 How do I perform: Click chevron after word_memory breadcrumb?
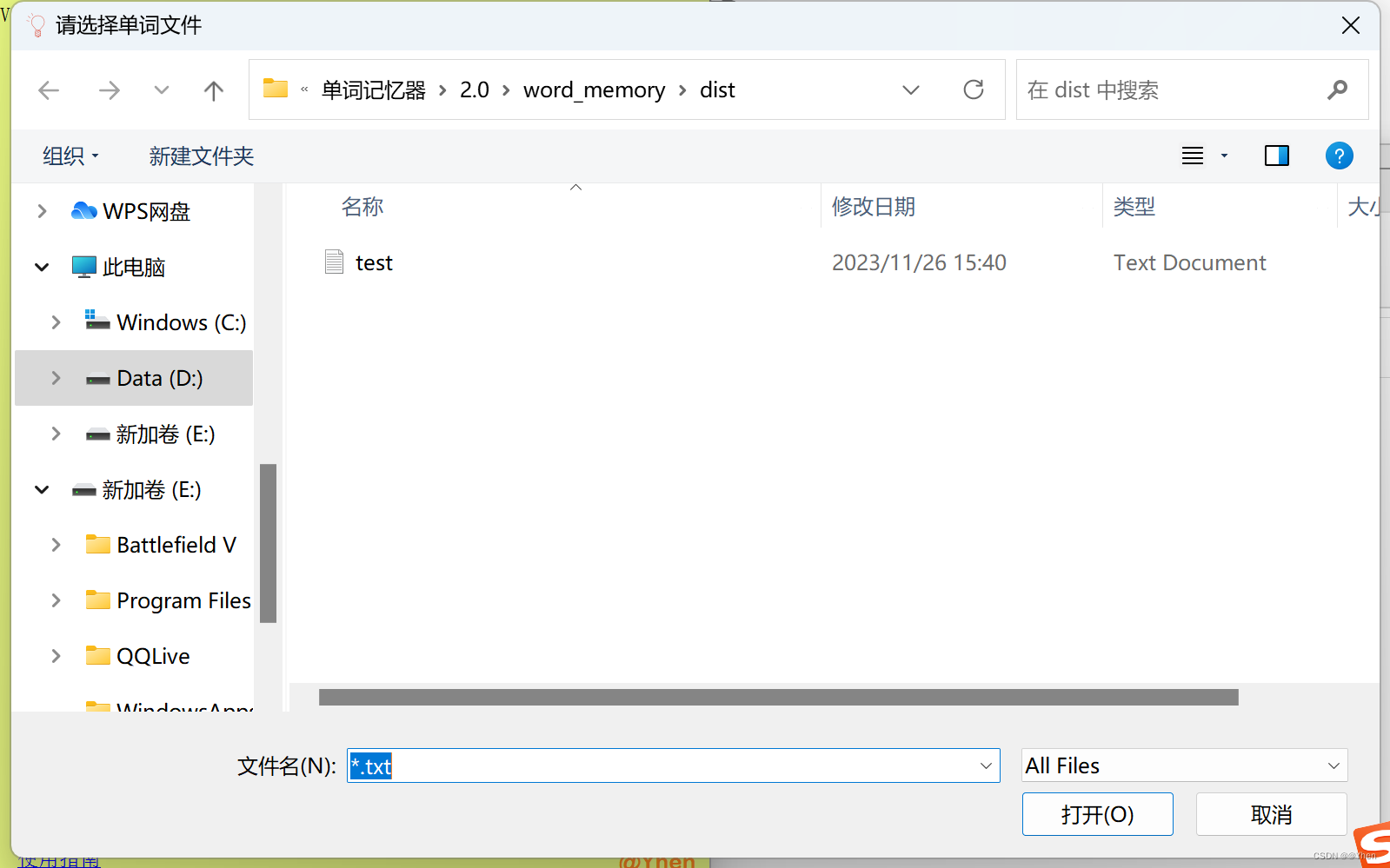[x=682, y=90]
